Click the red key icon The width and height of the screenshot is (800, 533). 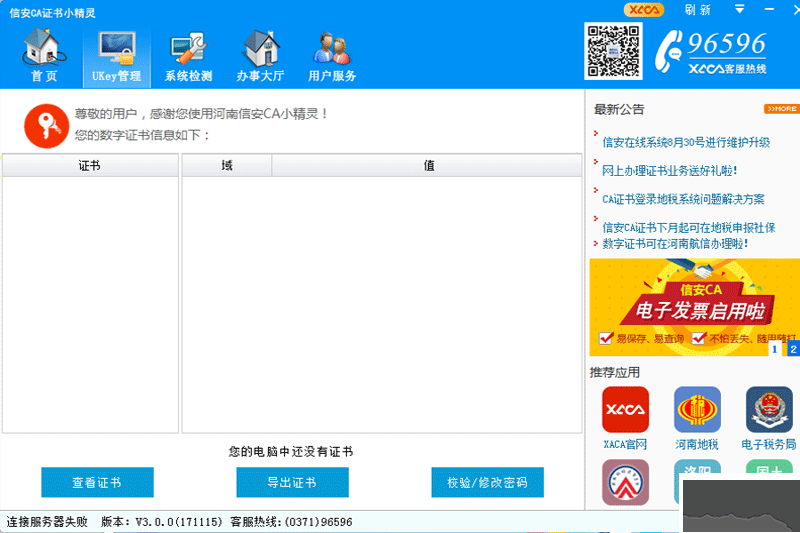46,126
